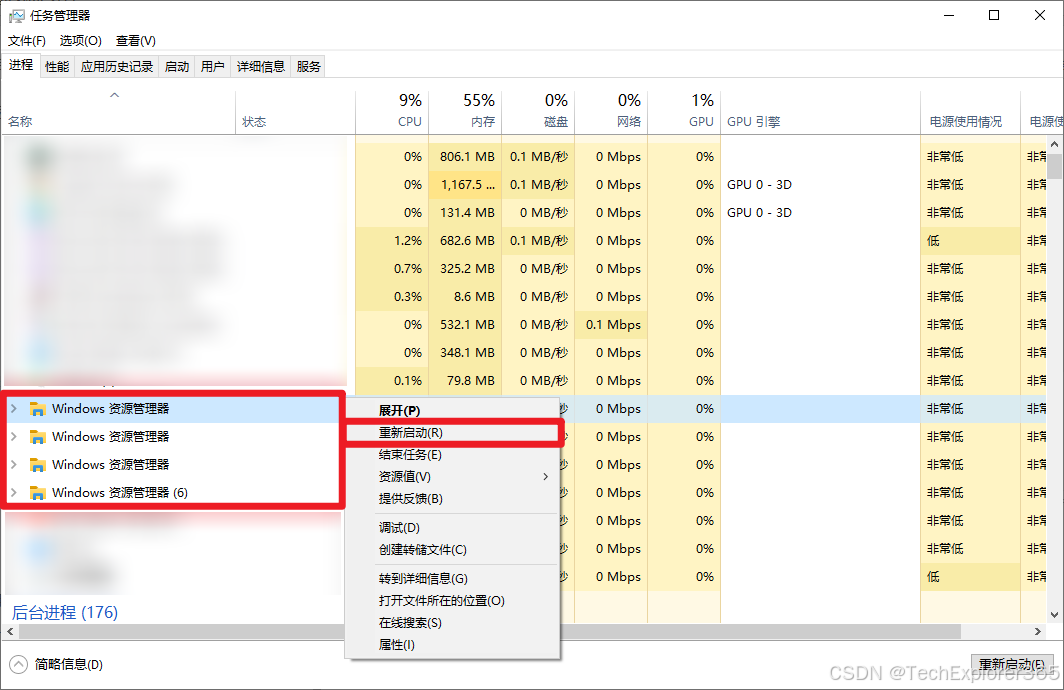Go to the 用户 tab
Image resolution: width=1064 pixels, height=690 pixels.
[x=212, y=66]
